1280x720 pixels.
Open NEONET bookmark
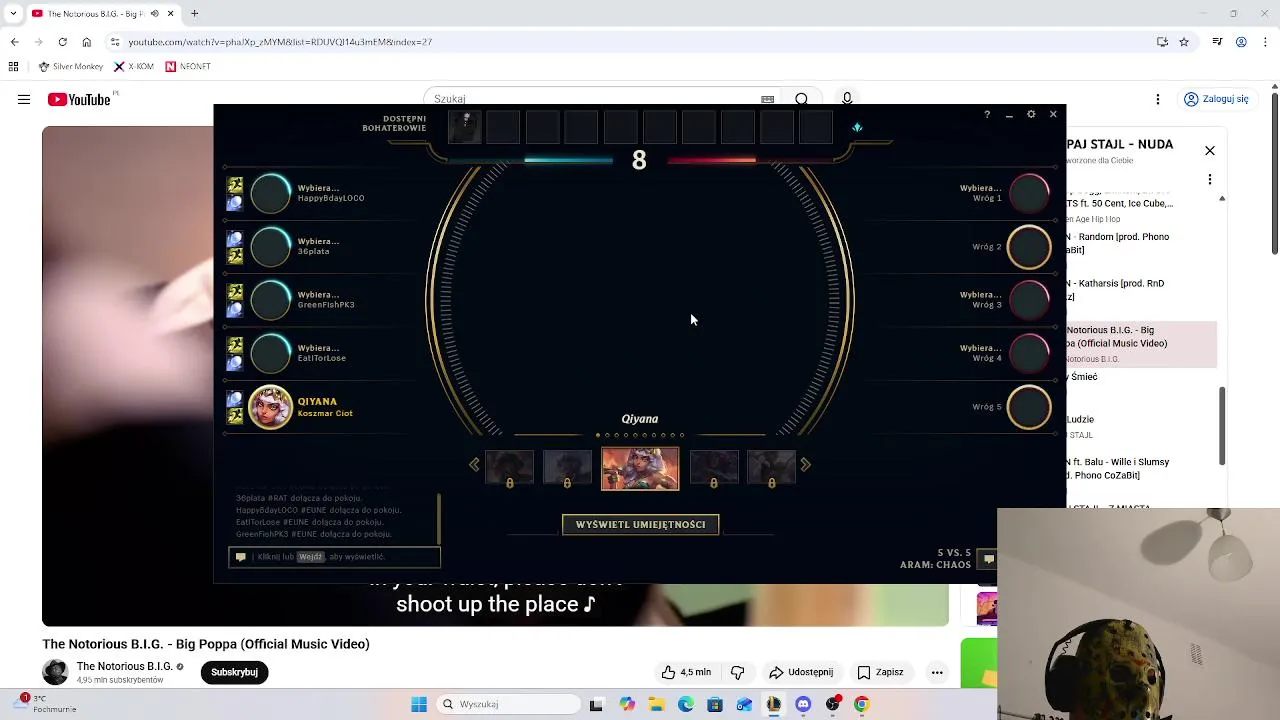tap(188, 67)
